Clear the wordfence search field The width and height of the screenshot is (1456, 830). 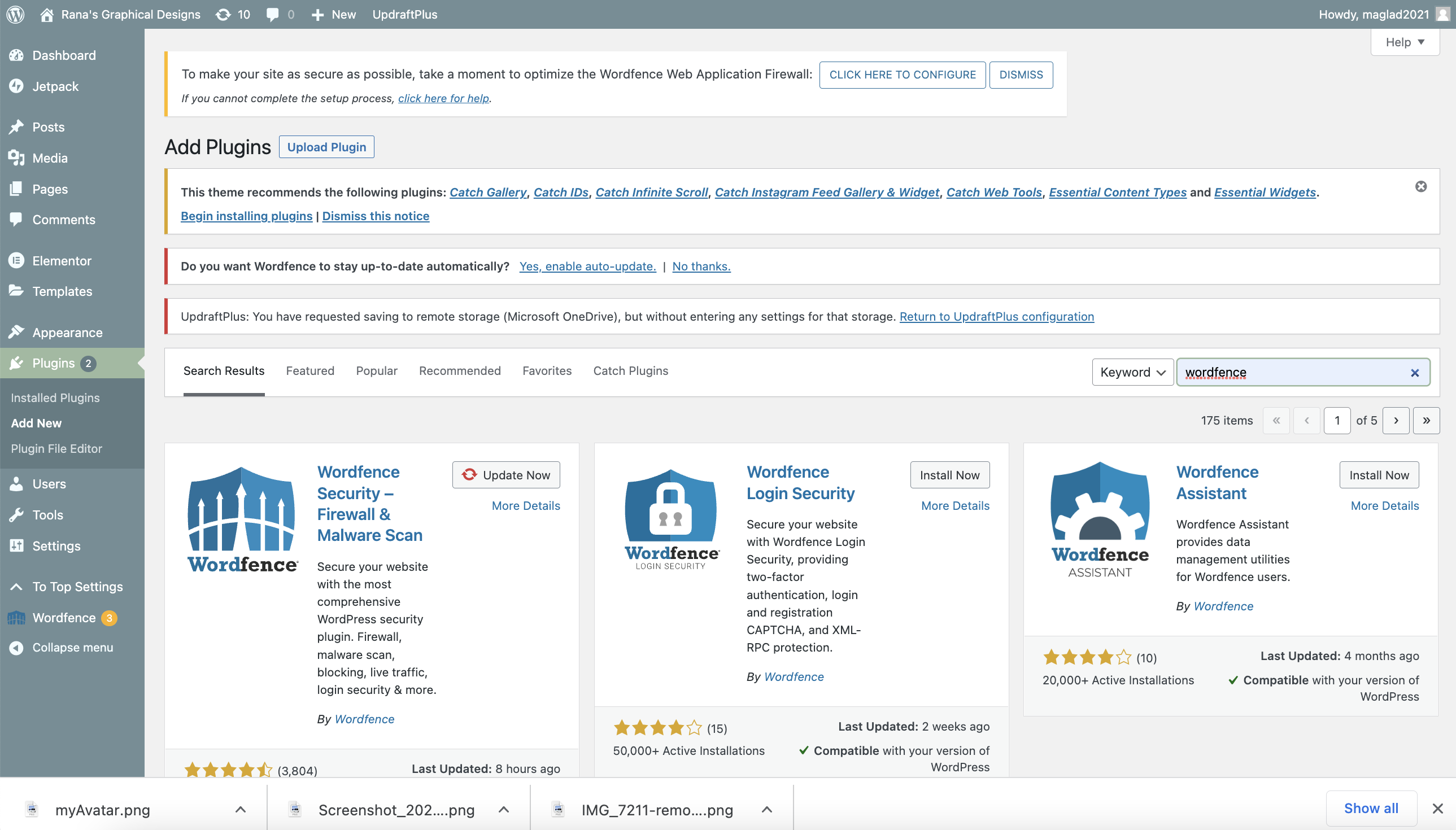(1414, 373)
